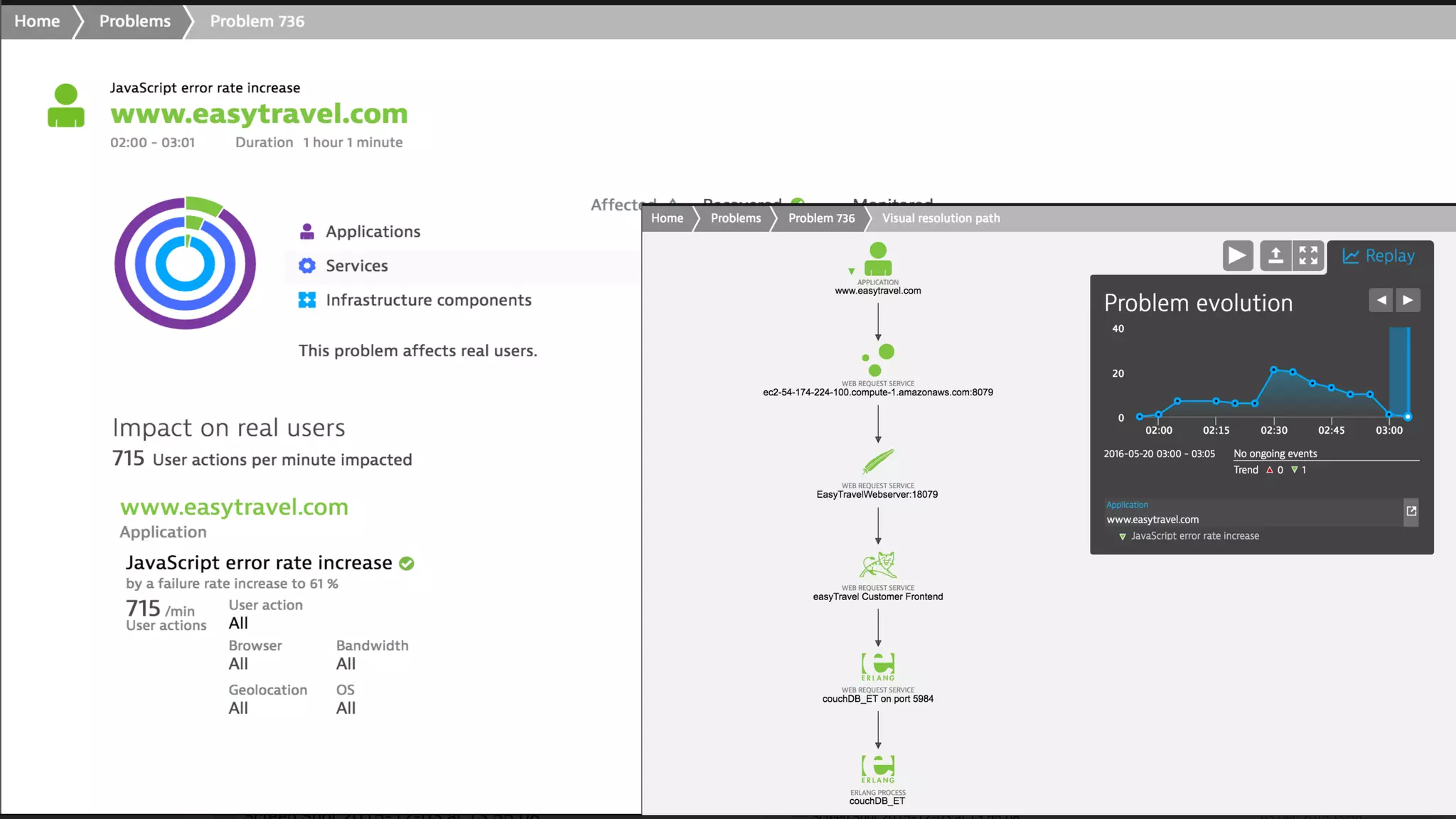Click the export upload icon
Screen dimensions: 1456x819
click(x=1275, y=255)
